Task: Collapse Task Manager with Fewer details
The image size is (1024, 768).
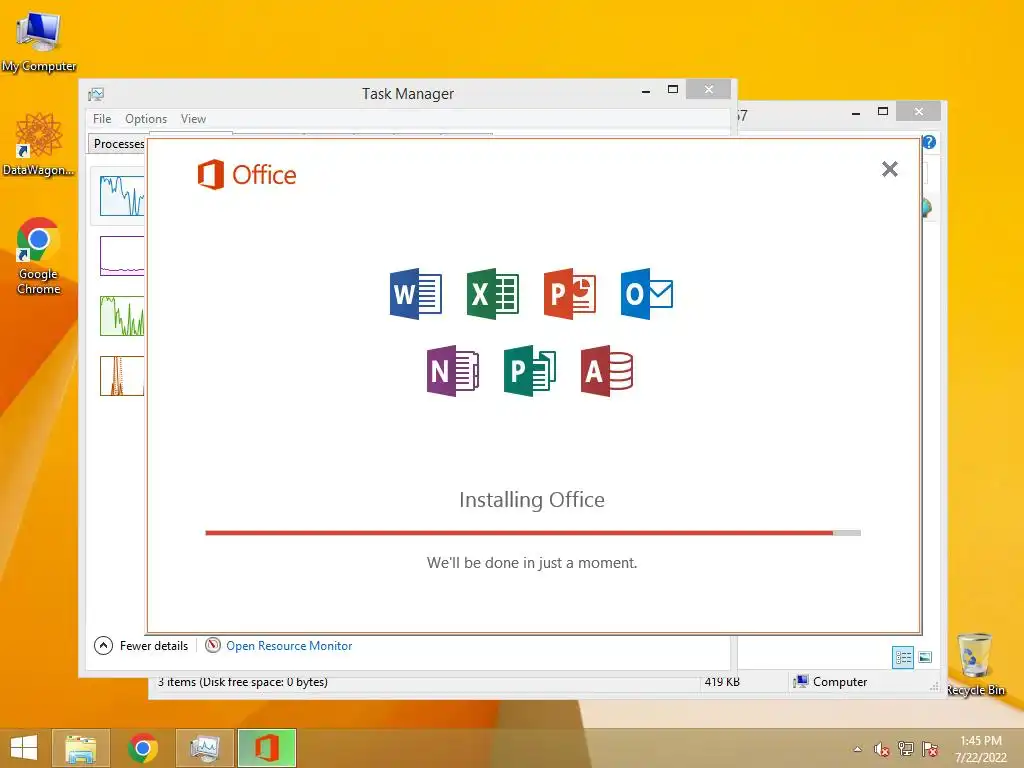Action: (x=141, y=646)
